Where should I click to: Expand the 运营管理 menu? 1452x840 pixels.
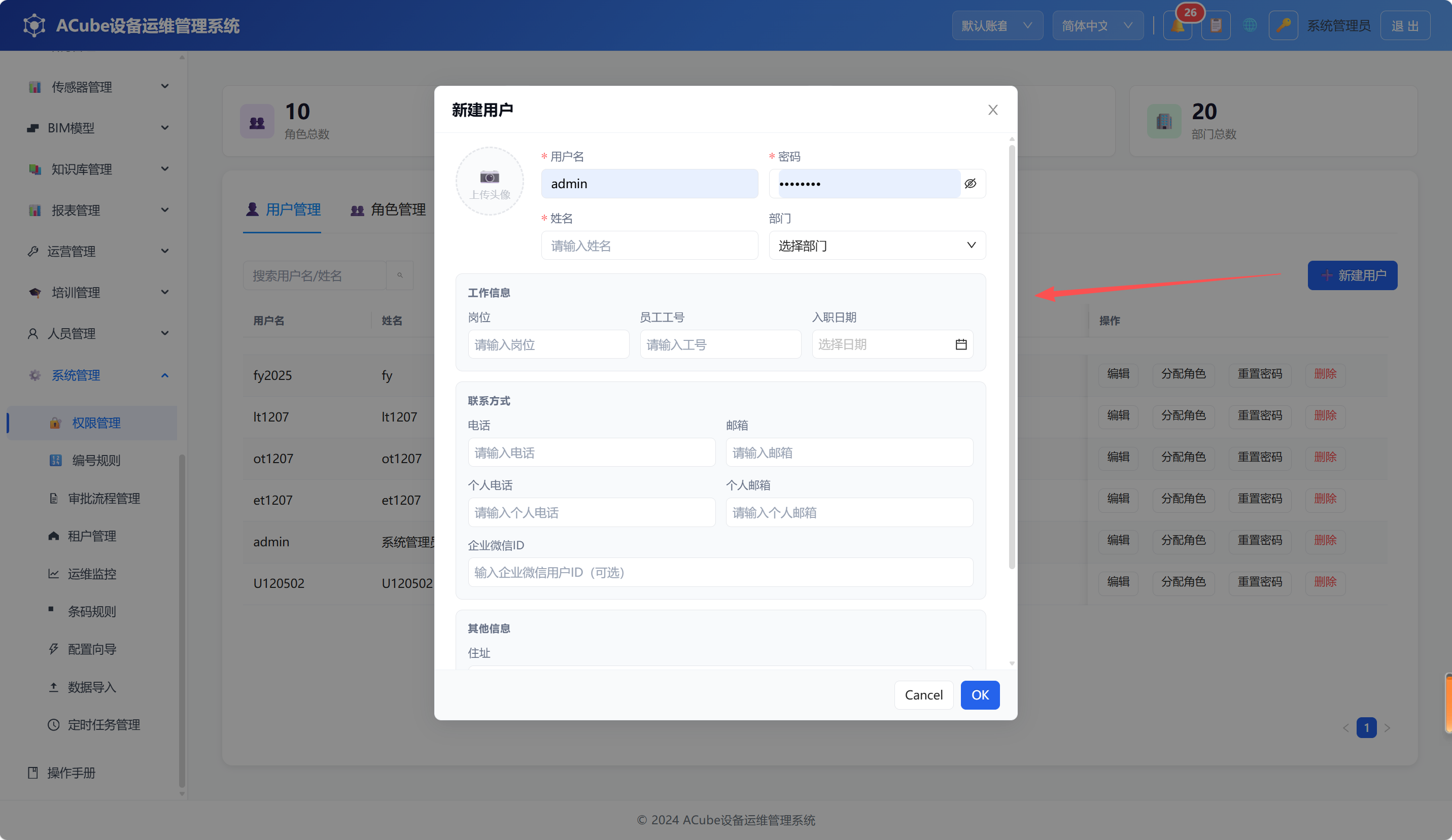coord(92,251)
